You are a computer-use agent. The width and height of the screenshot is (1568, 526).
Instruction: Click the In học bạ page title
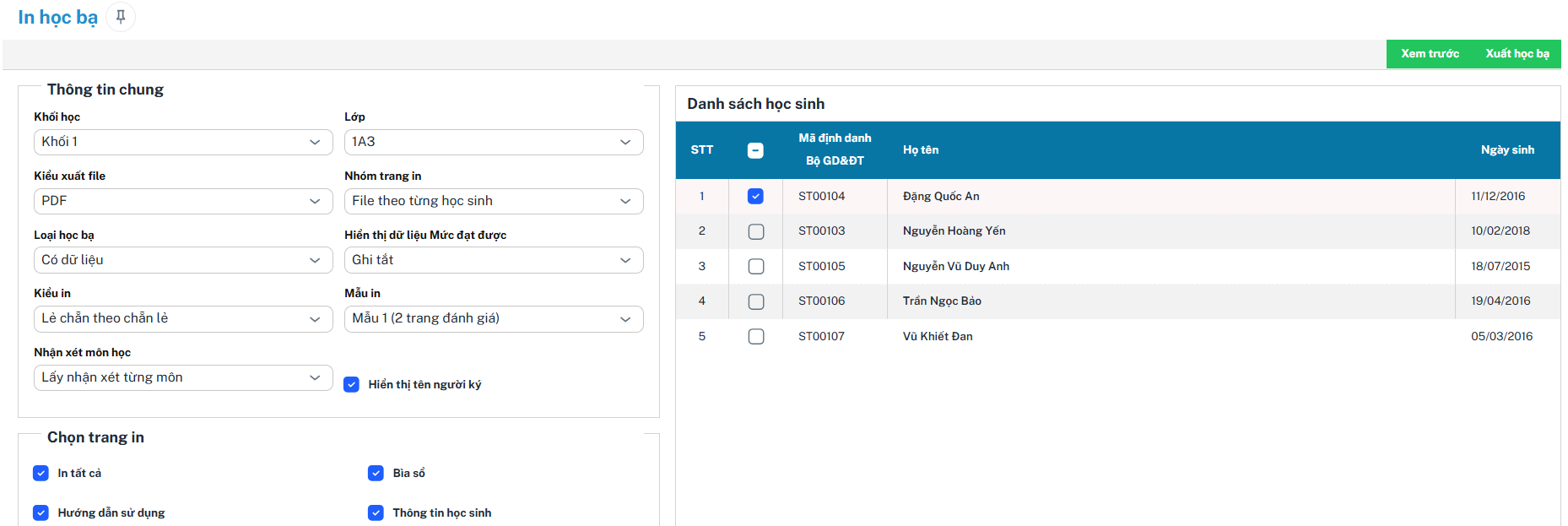57,18
